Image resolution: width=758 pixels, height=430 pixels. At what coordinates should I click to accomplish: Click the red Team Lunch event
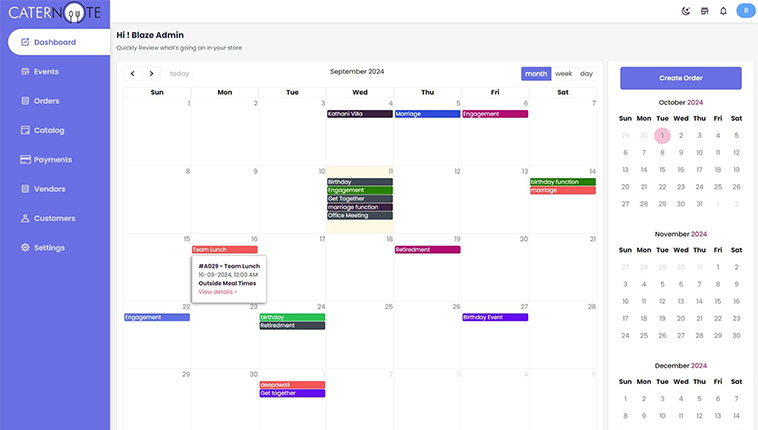pos(224,249)
